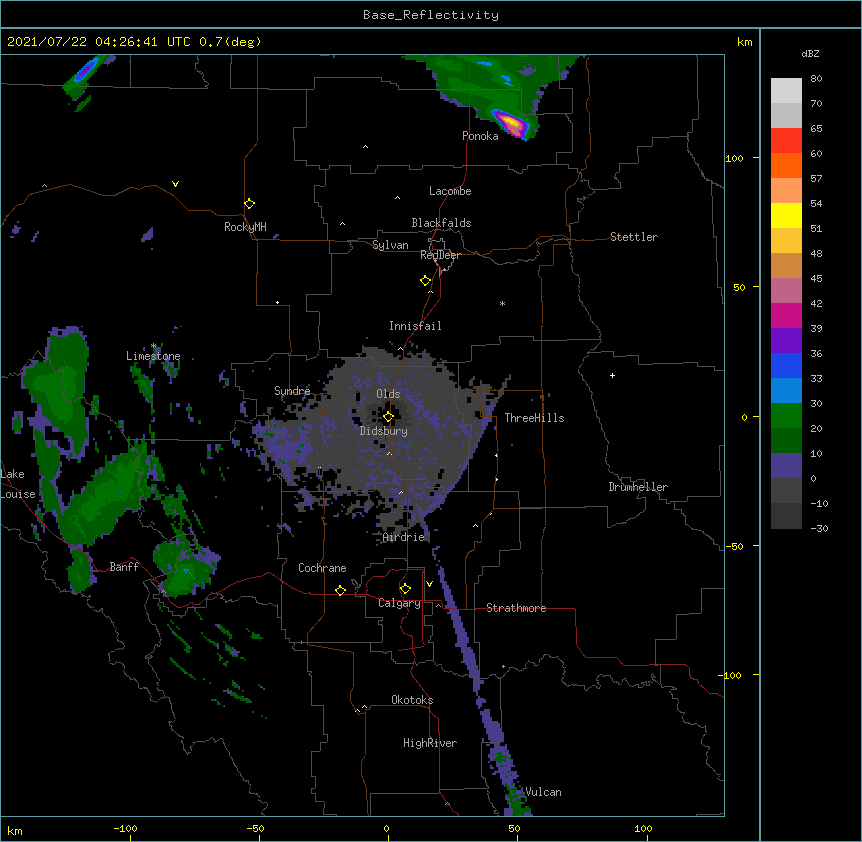Pick the orange 57-60 dBZ legend swatch
This screenshot has height=842, width=862.
tap(786, 165)
